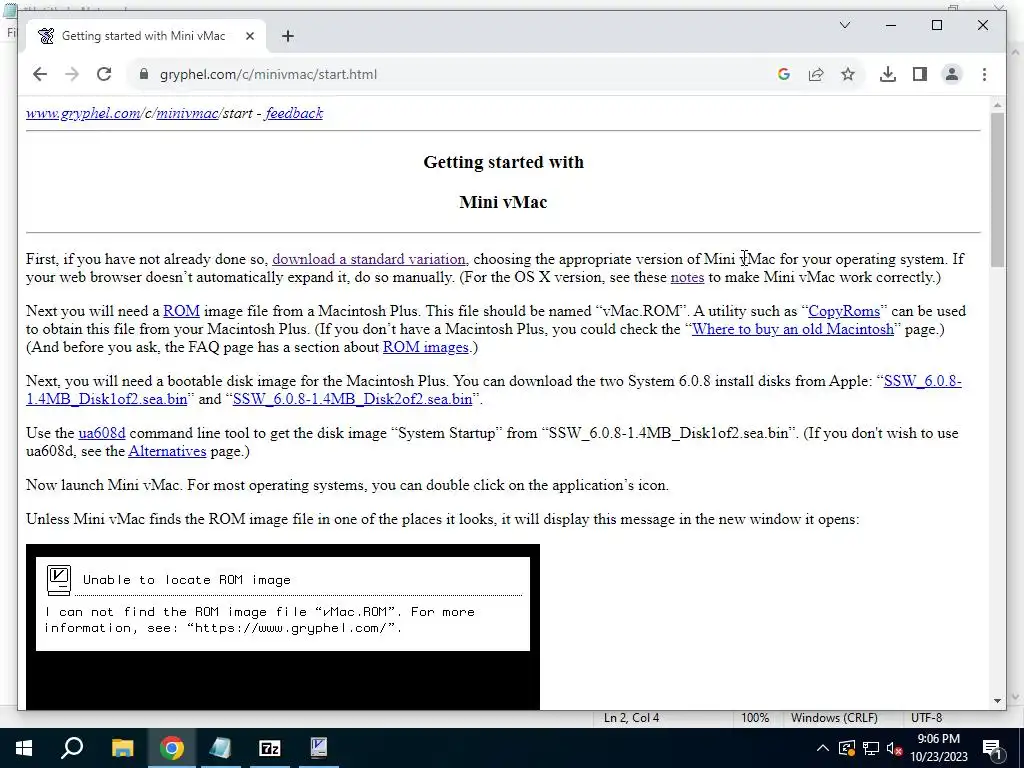Open a new tab with plus button
1024x768 pixels.
[x=287, y=37]
